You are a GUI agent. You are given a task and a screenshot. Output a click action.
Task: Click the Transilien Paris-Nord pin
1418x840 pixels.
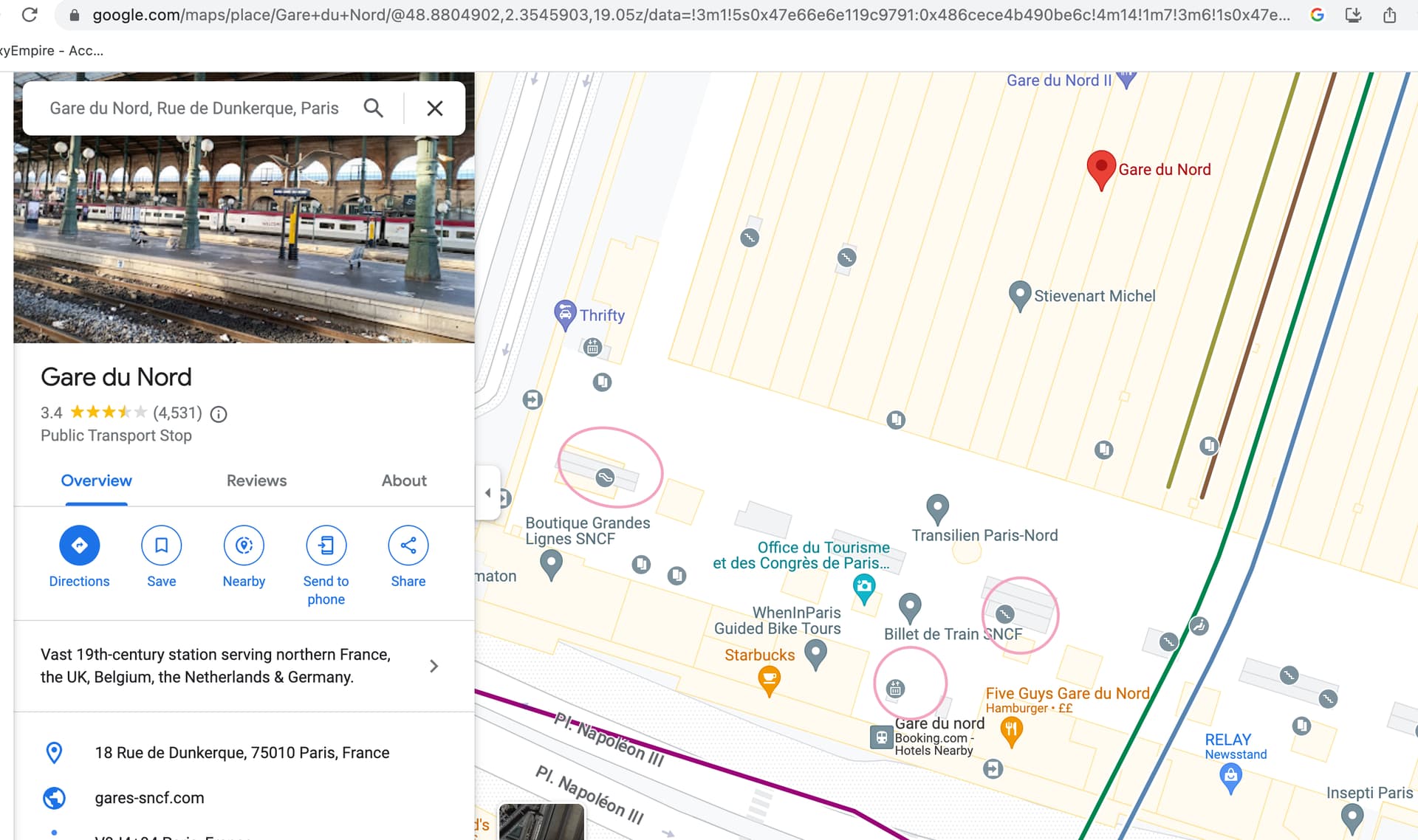click(x=937, y=509)
